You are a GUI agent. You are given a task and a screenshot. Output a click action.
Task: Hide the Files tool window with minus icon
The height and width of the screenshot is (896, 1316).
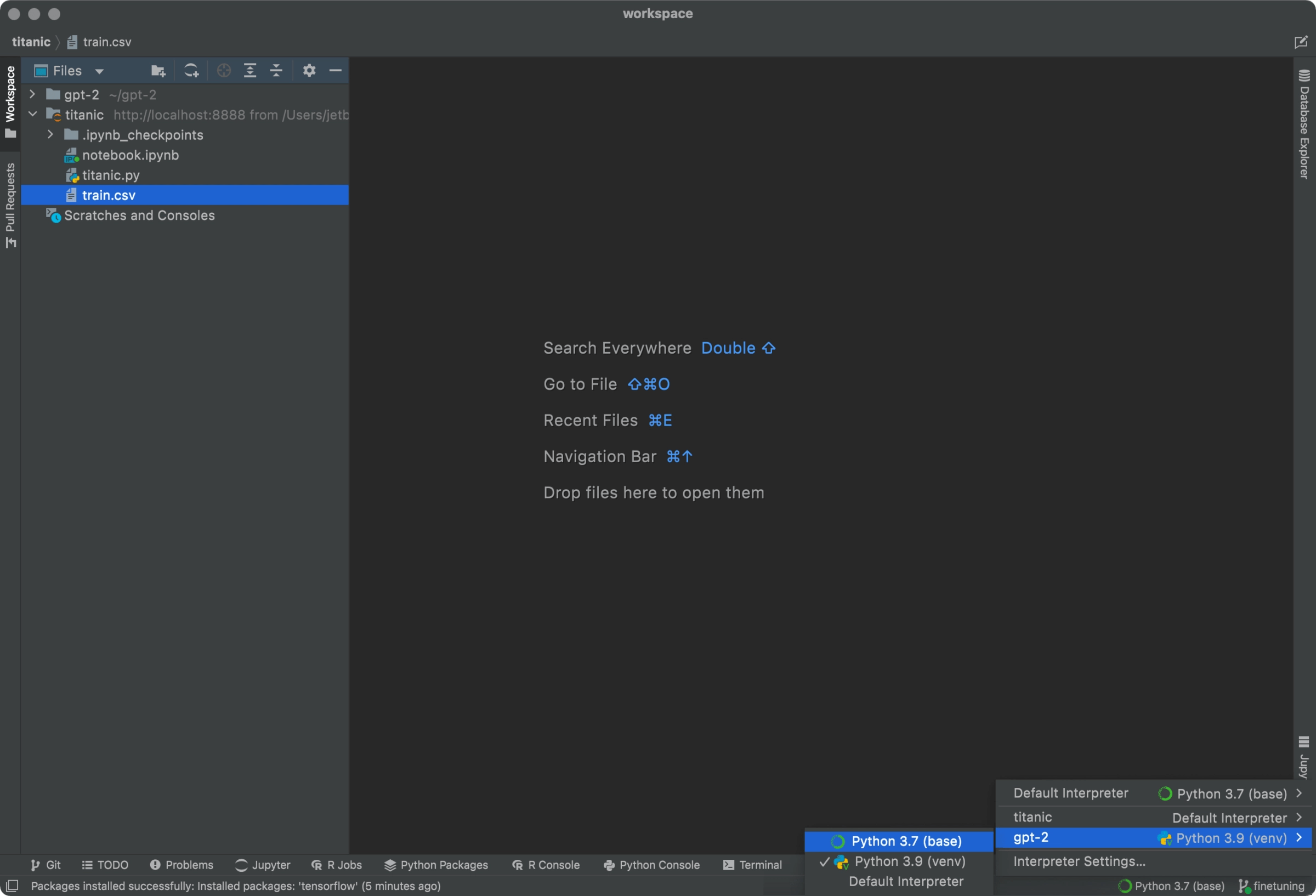click(x=335, y=70)
